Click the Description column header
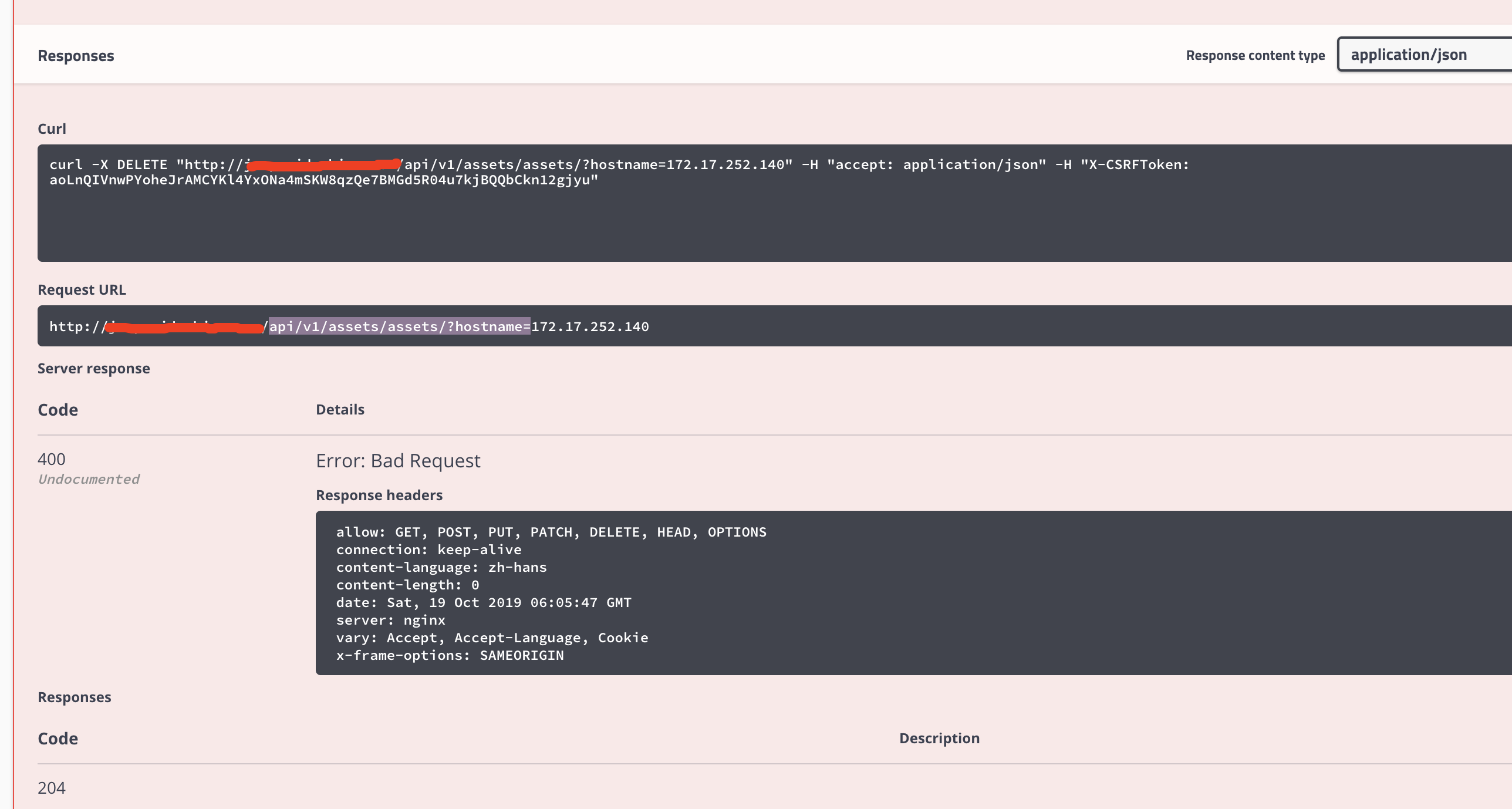Screen dimensions: 1512x809 pos(939,738)
